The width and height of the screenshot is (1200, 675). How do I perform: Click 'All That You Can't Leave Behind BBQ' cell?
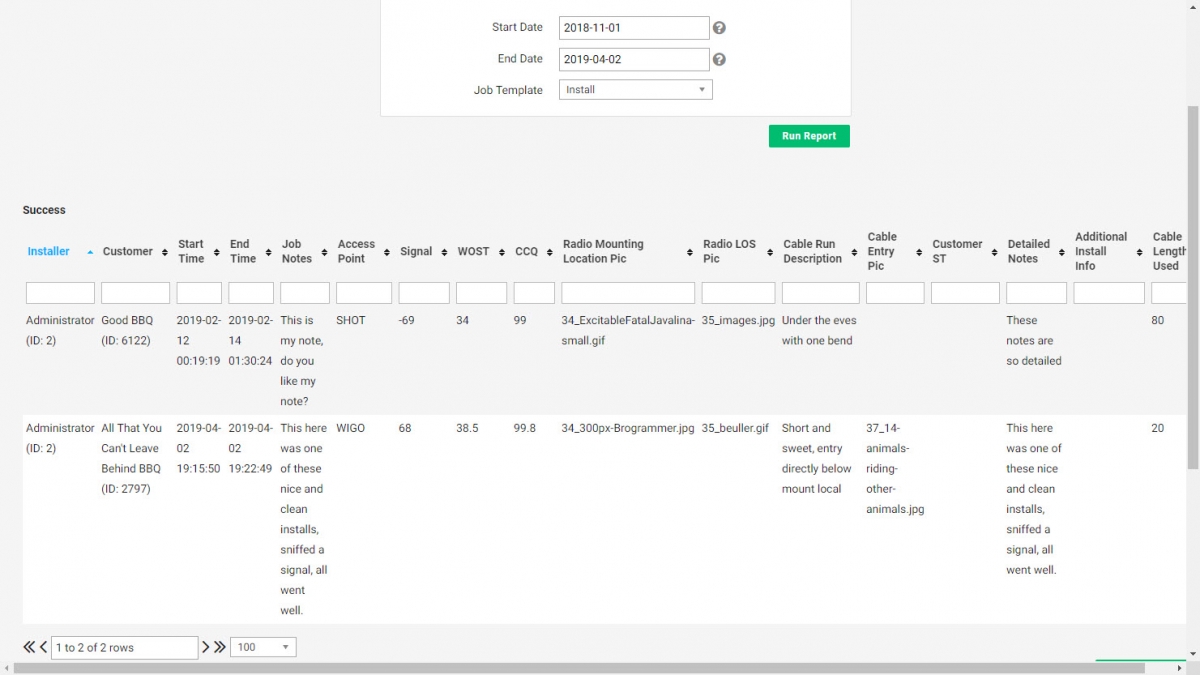131,458
